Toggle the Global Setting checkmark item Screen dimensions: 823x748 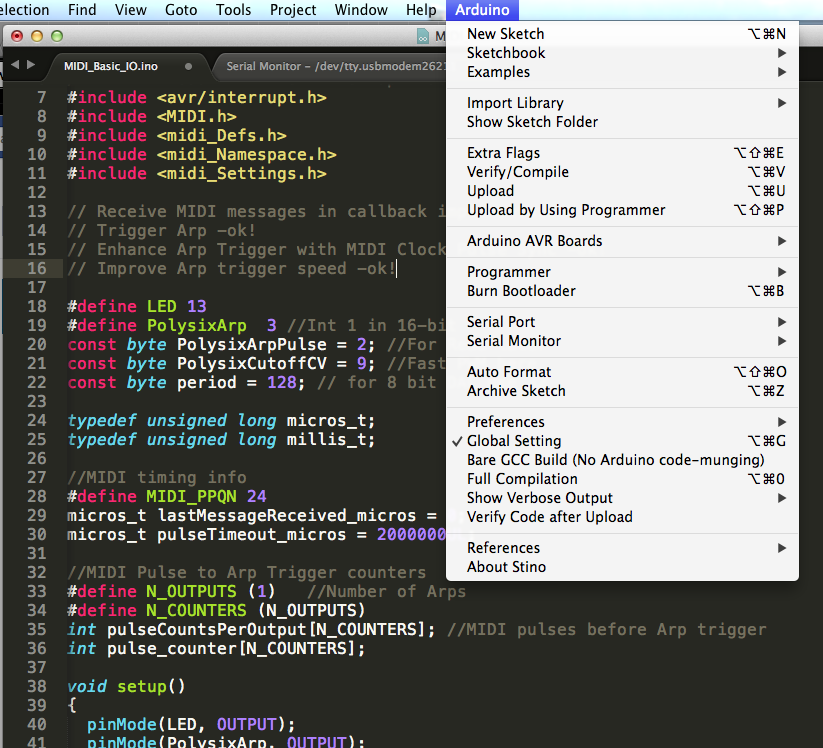(x=622, y=441)
